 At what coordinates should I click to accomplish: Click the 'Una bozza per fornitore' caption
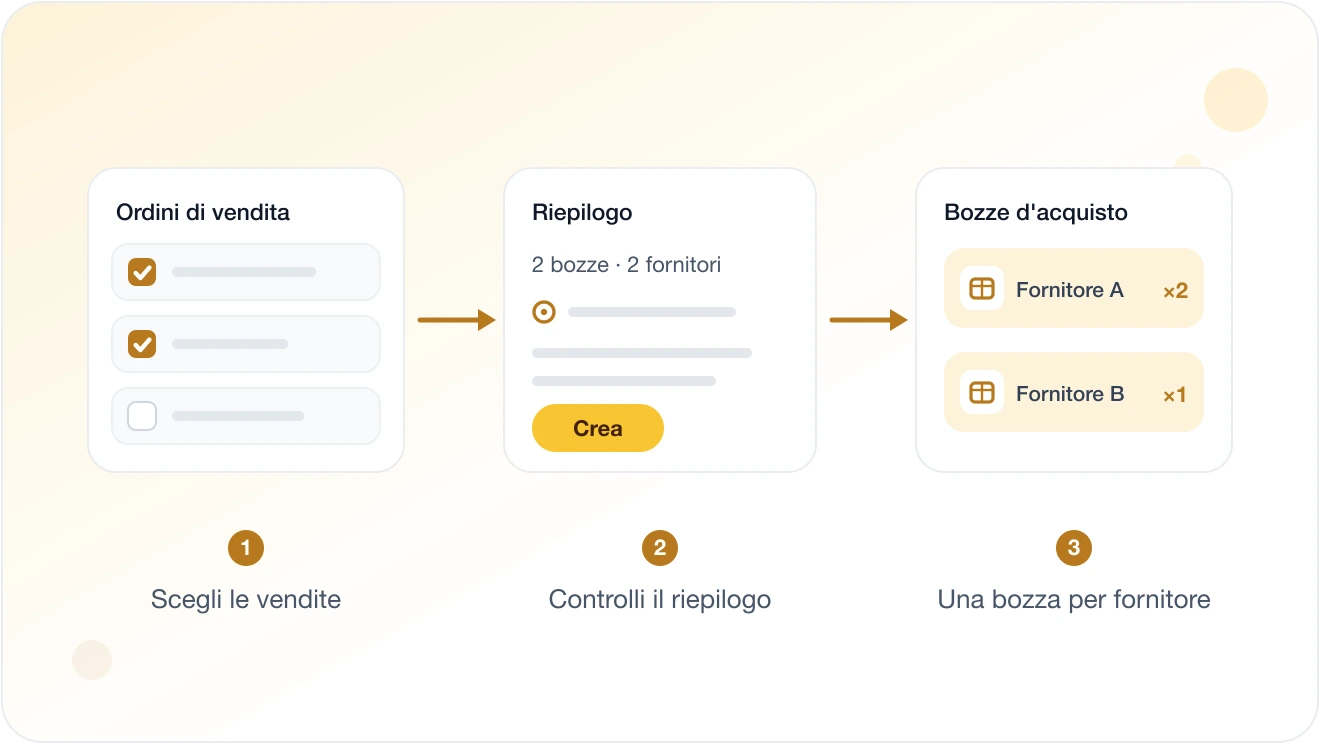1074,600
